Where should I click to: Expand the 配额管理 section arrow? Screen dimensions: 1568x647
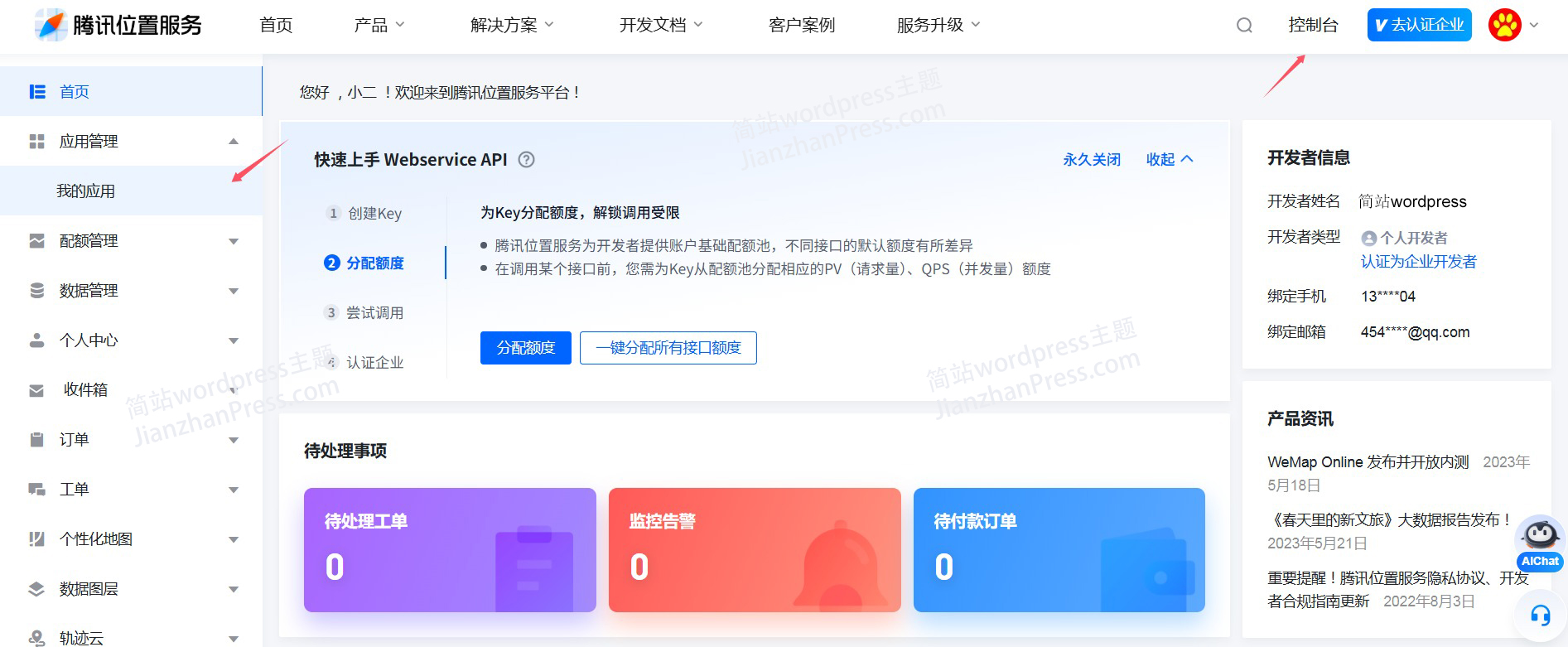[234, 241]
